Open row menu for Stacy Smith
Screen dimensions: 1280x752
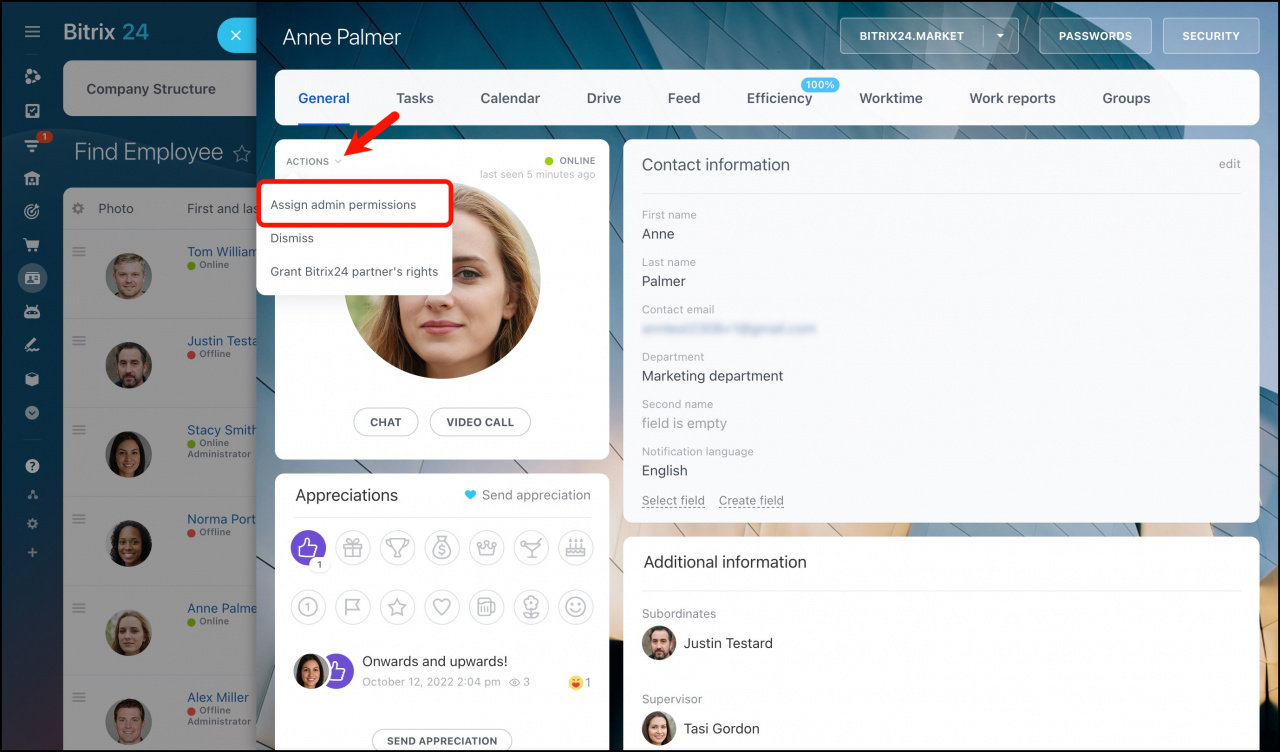(79, 429)
